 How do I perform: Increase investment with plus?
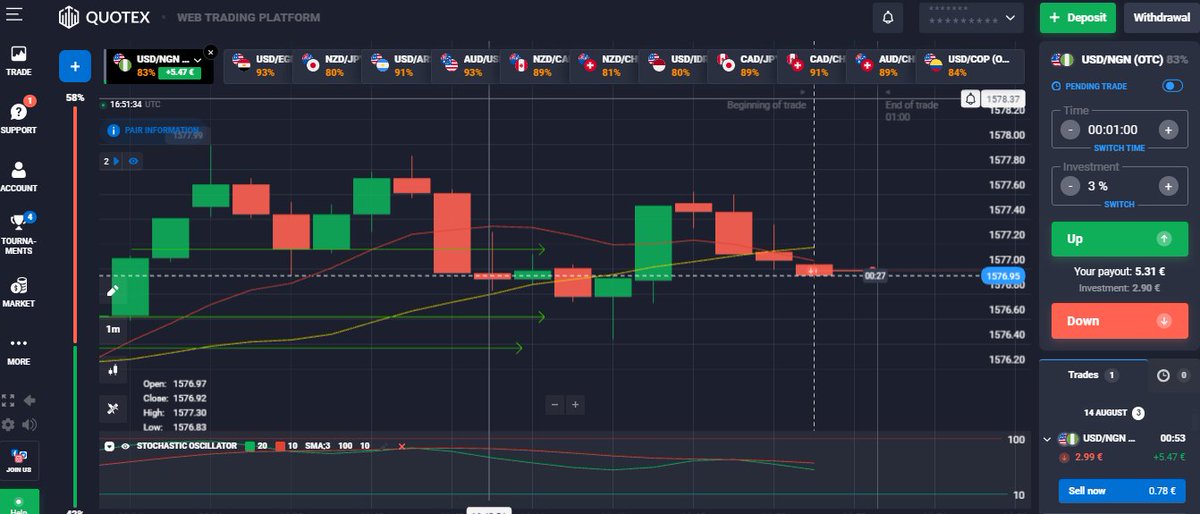click(1167, 186)
